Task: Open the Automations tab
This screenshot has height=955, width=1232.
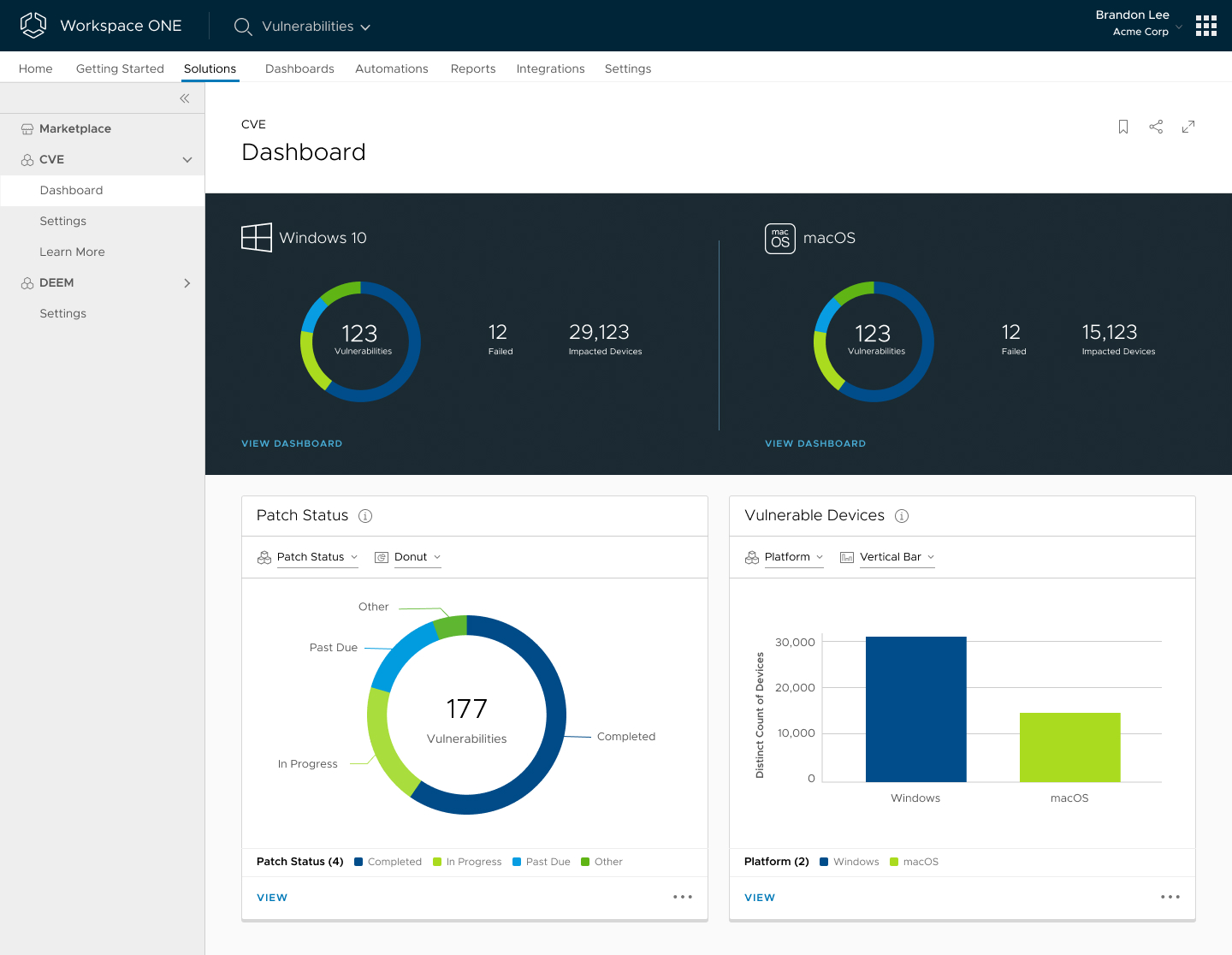Action: 392,68
